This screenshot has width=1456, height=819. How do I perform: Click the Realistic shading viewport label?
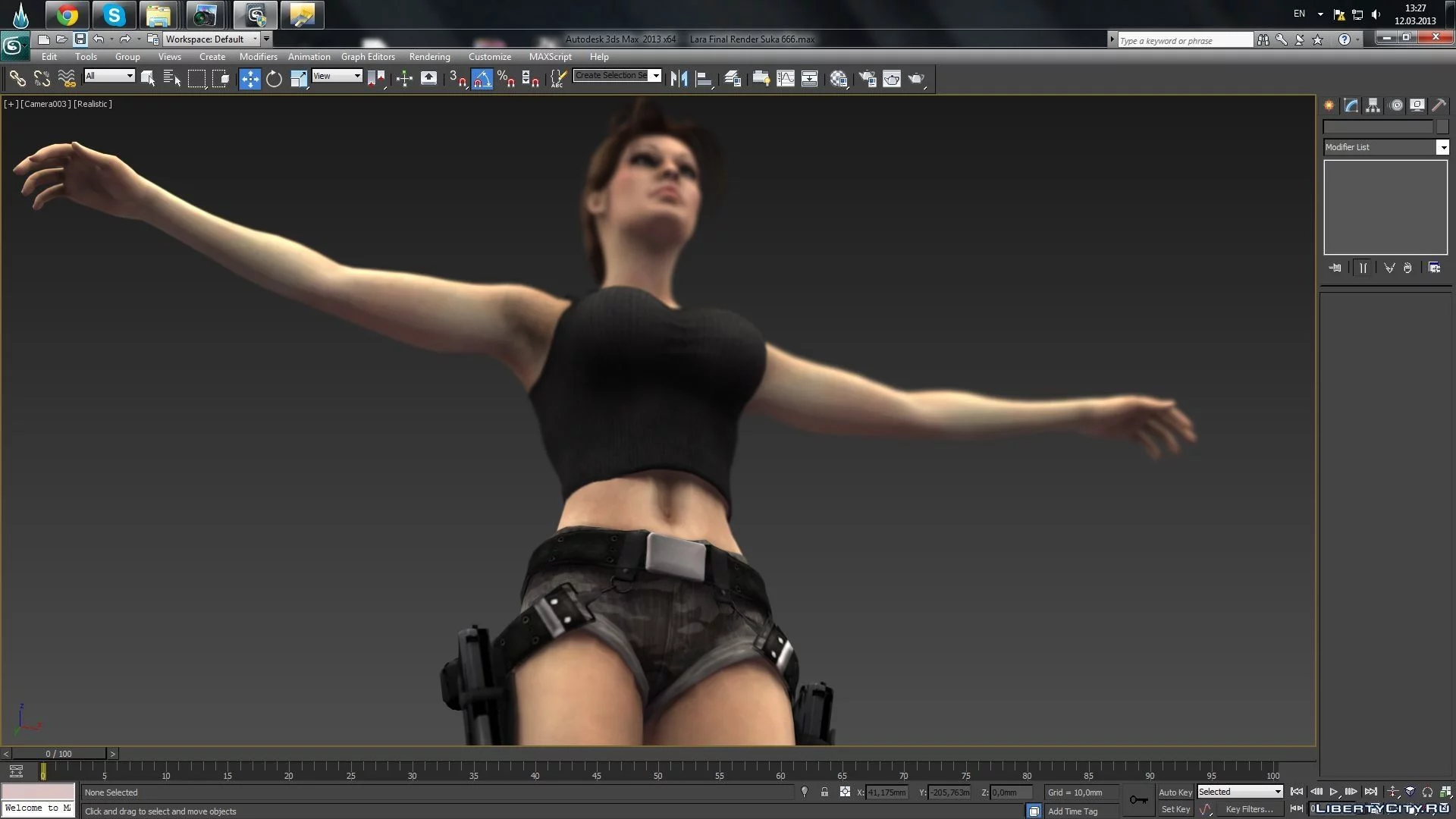93,104
